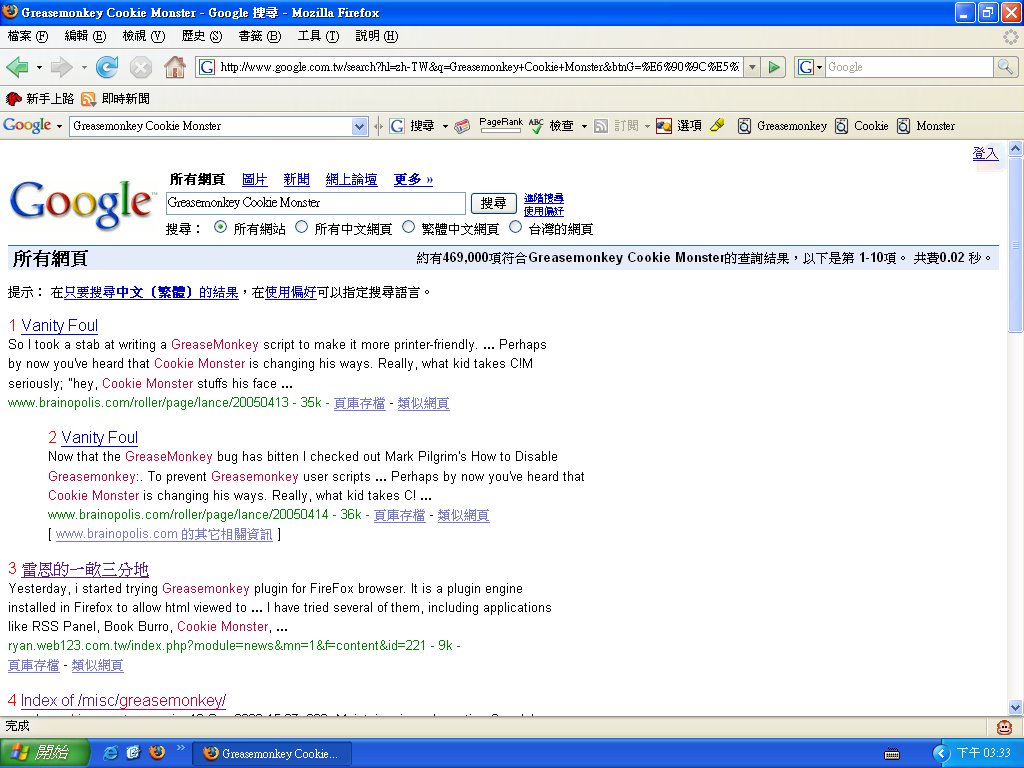Click the 圖片 search tab link
This screenshot has height=768, width=1024.
(x=254, y=180)
